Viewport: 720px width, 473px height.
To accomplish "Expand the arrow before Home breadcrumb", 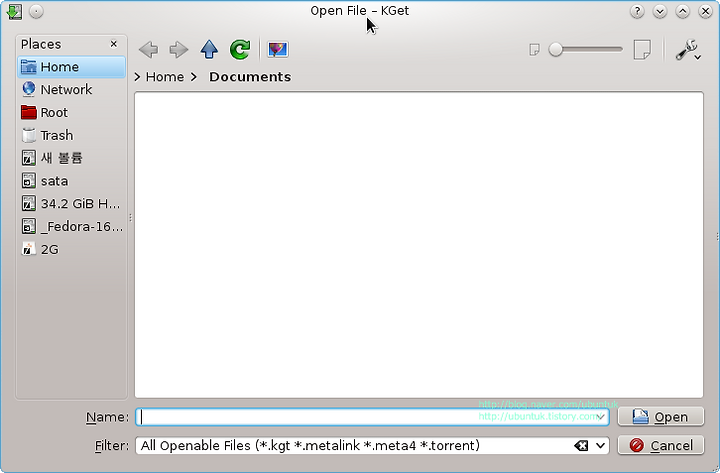I will point(137,77).
